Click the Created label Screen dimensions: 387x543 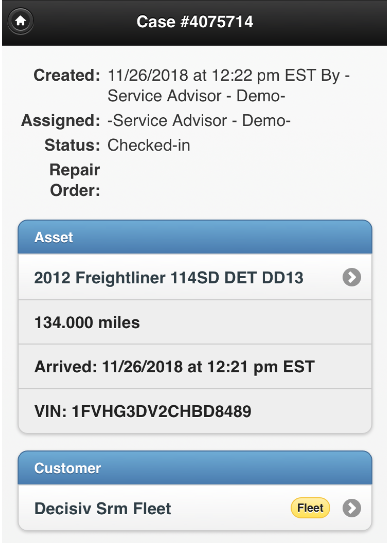[67, 75]
